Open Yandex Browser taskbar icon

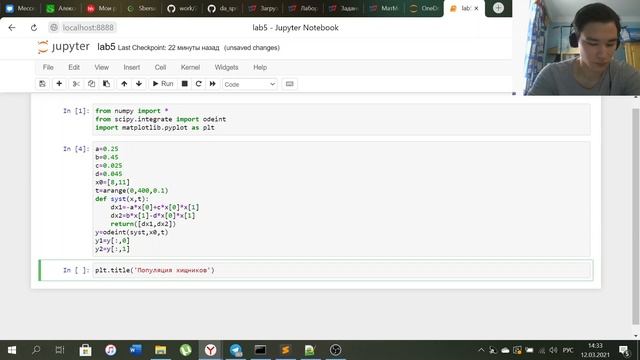tap(211, 350)
